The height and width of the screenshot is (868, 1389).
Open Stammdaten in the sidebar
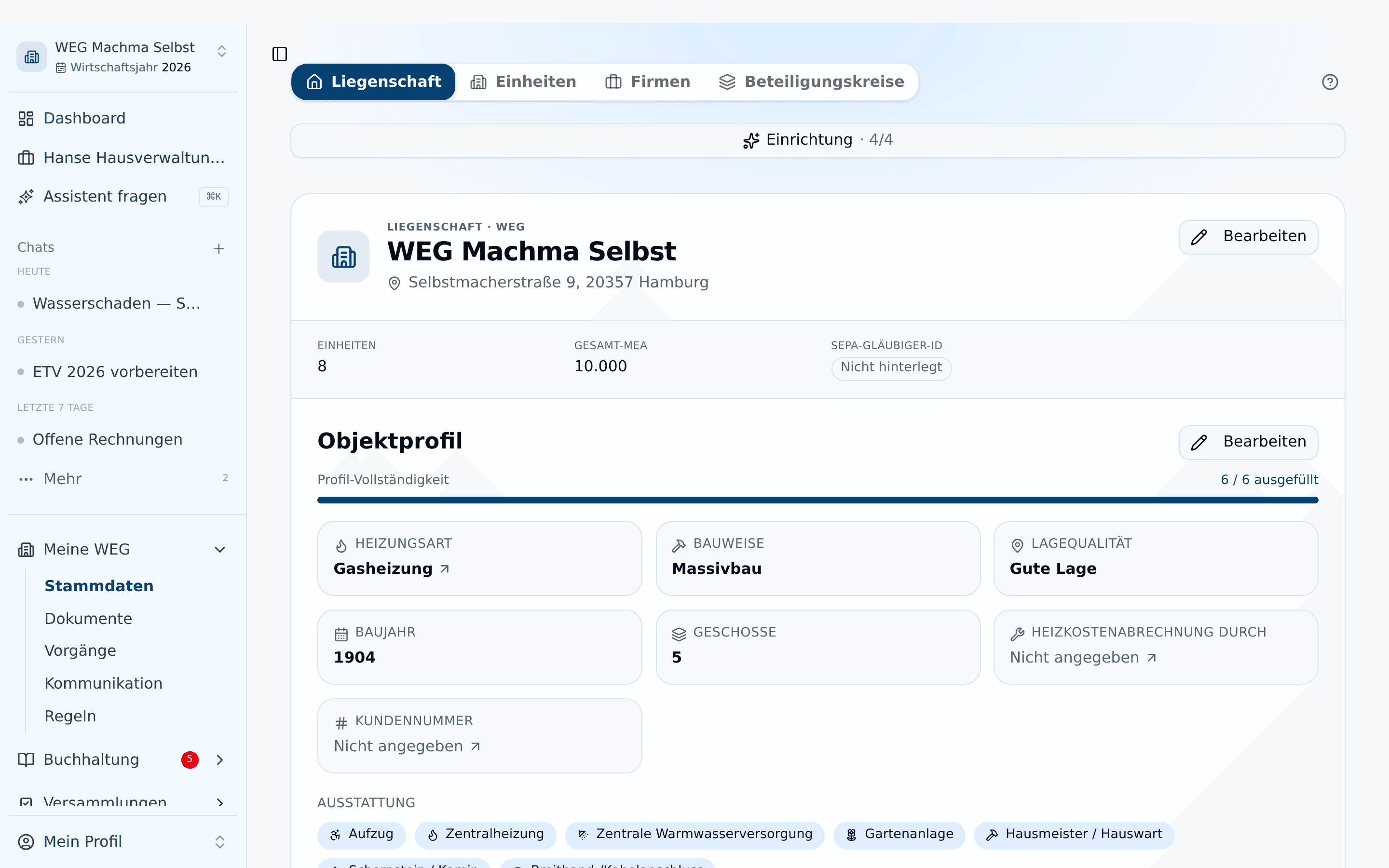coord(99,586)
